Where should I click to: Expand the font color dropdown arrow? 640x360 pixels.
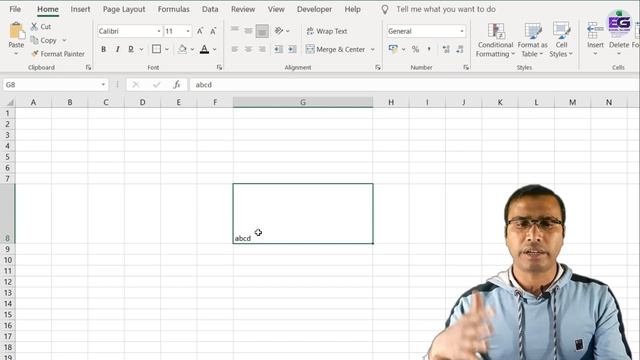coord(215,49)
